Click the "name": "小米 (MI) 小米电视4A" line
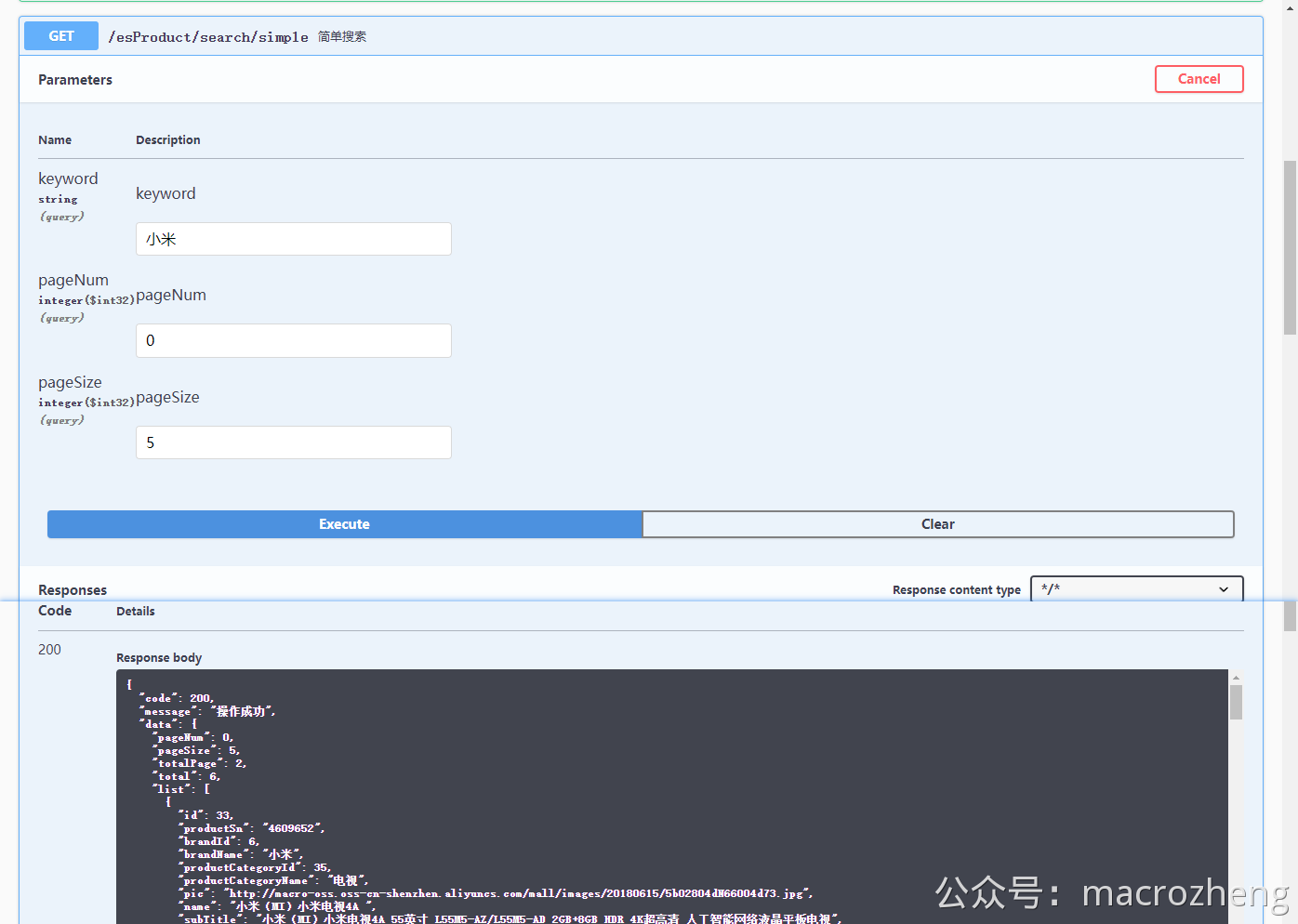1298x924 pixels. click(x=277, y=906)
